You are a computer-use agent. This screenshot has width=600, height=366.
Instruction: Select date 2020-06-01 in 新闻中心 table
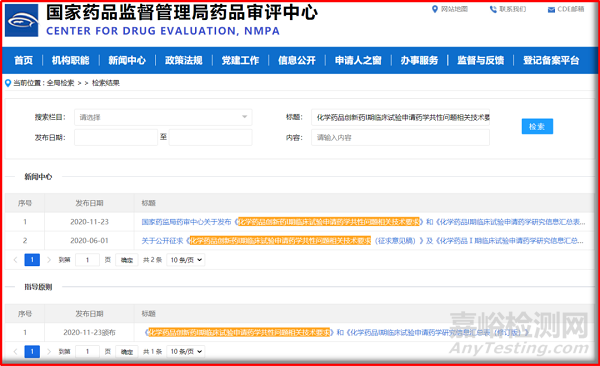click(x=90, y=240)
